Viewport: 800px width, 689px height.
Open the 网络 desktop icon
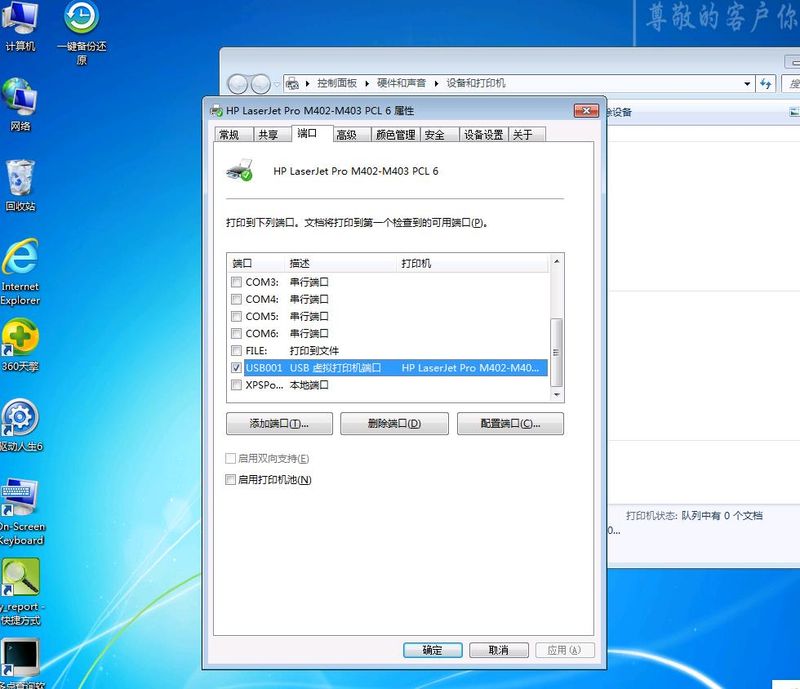[20, 101]
